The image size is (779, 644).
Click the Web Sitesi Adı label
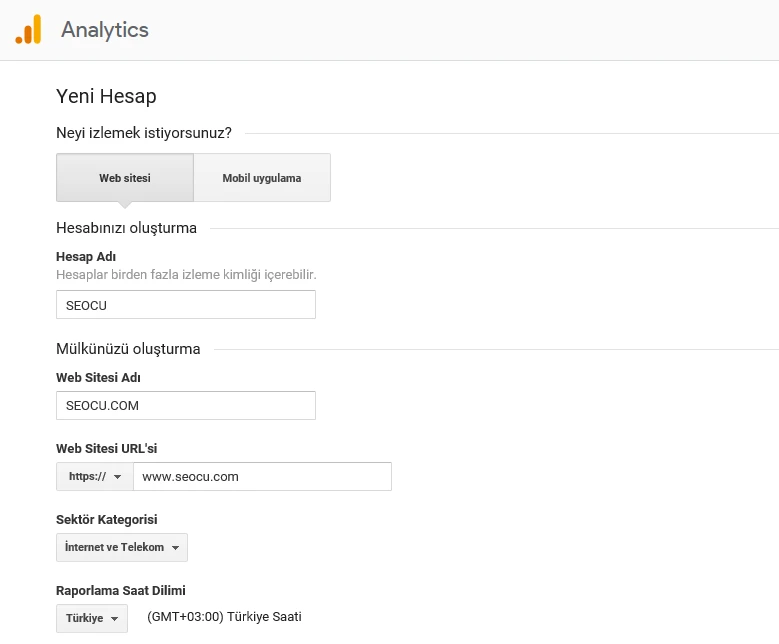98,378
